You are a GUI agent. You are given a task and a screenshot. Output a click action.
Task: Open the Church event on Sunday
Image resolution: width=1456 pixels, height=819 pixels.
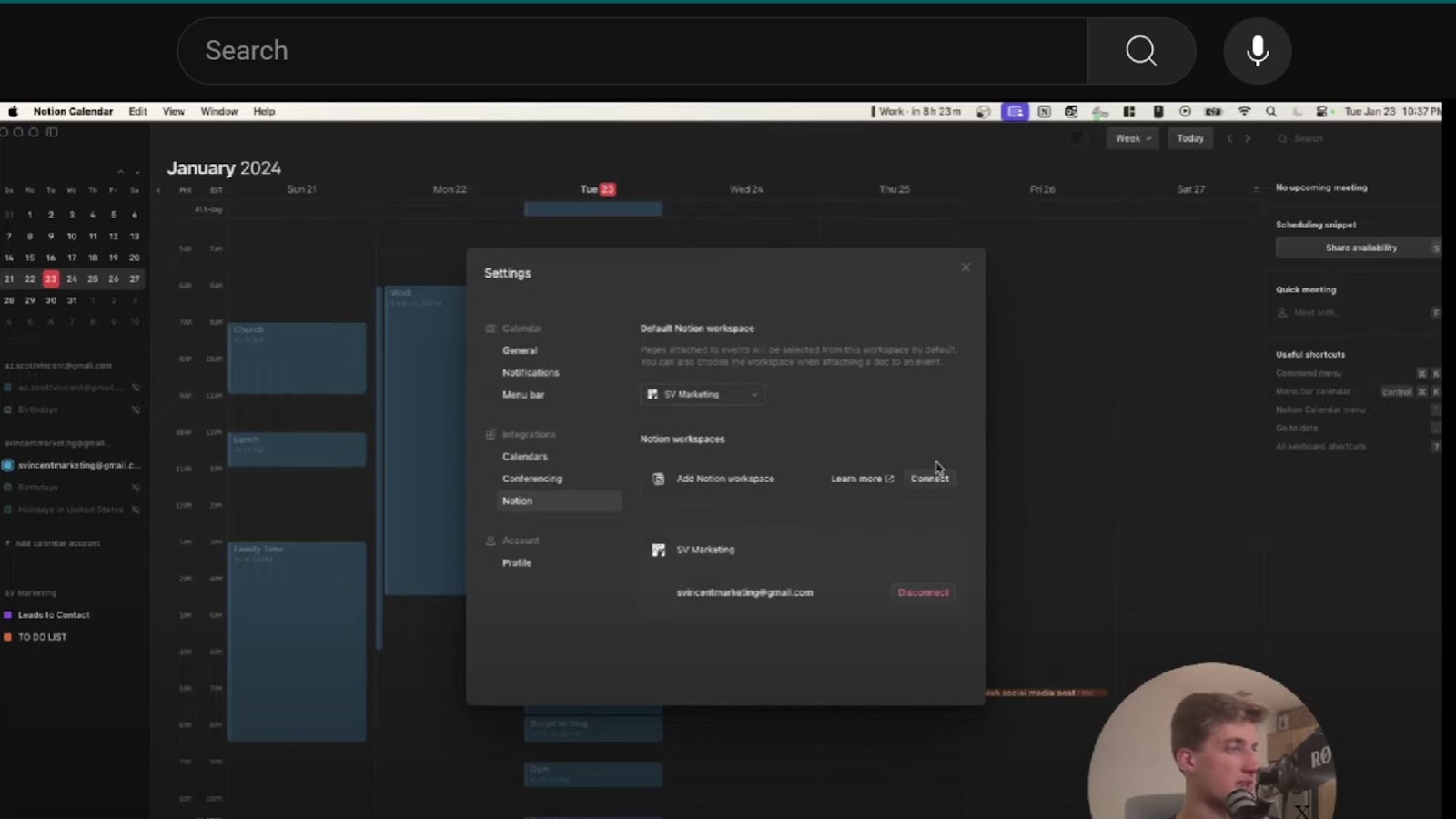(x=298, y=358)
